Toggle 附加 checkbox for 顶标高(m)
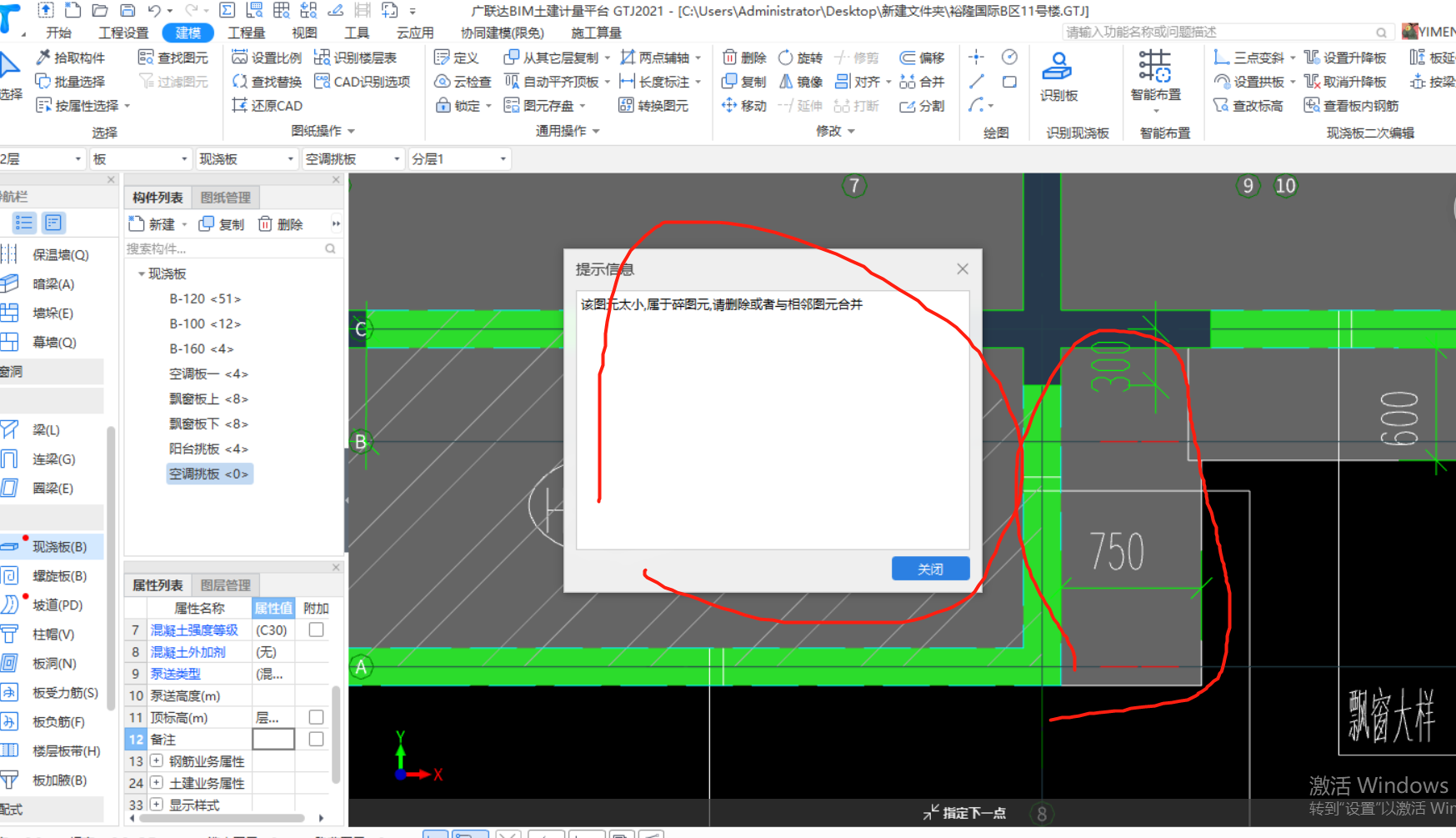 316,717
